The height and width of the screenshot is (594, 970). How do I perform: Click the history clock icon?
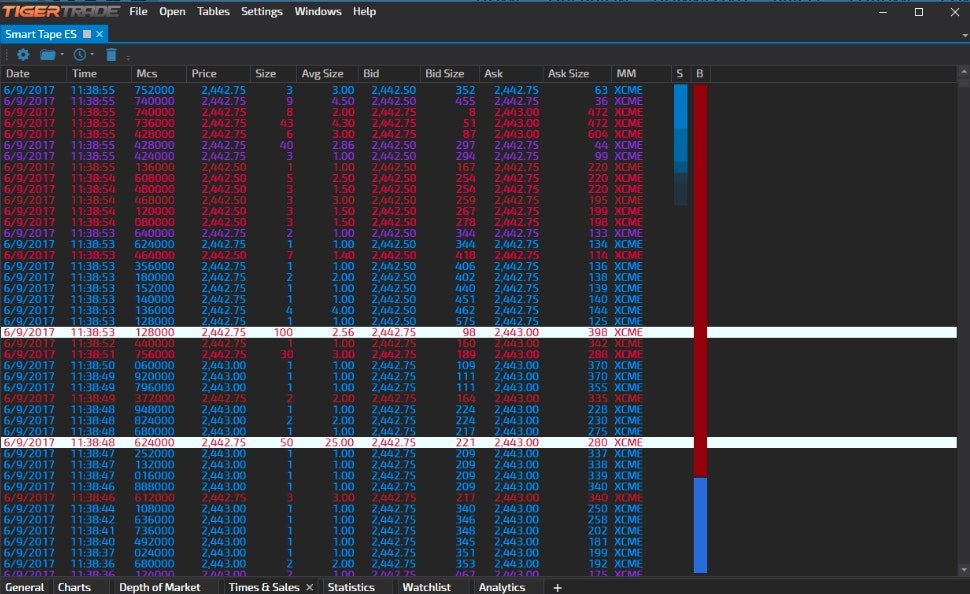[x=80, y=55]
